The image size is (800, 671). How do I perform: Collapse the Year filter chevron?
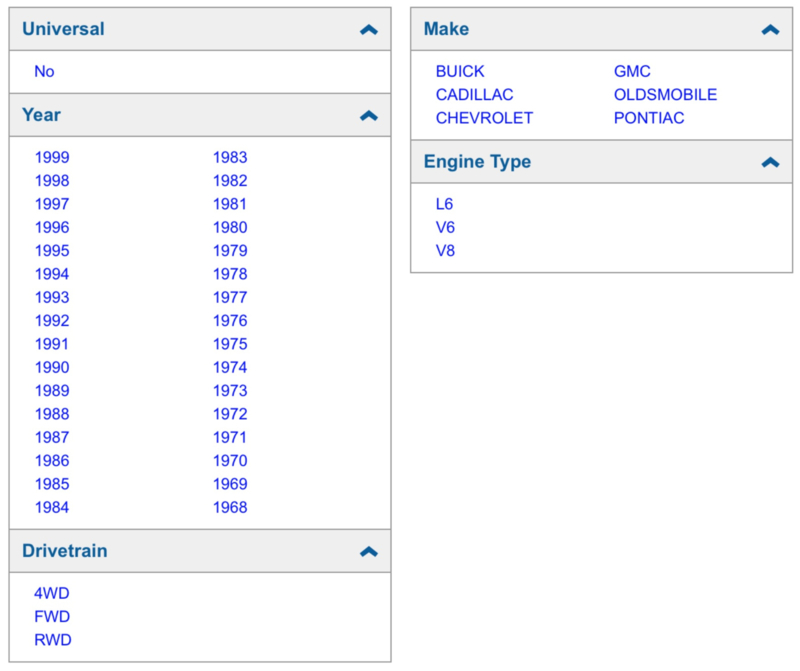(368, 116)
